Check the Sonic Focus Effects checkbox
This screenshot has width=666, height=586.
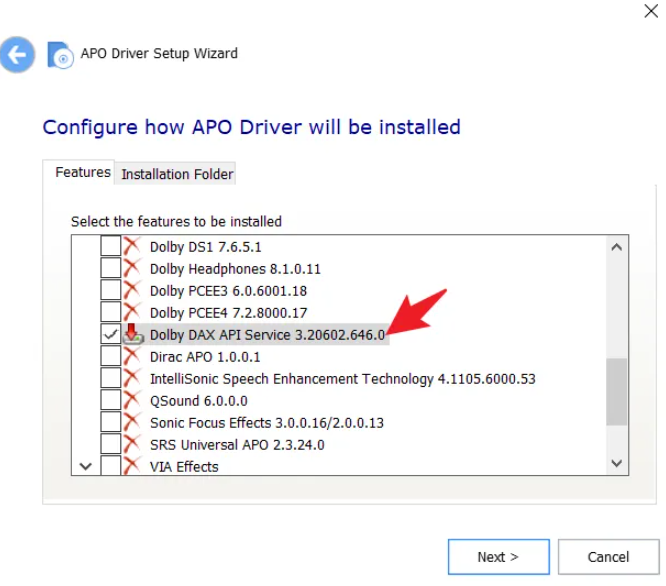pyautogui.click(x=111, y=422)
